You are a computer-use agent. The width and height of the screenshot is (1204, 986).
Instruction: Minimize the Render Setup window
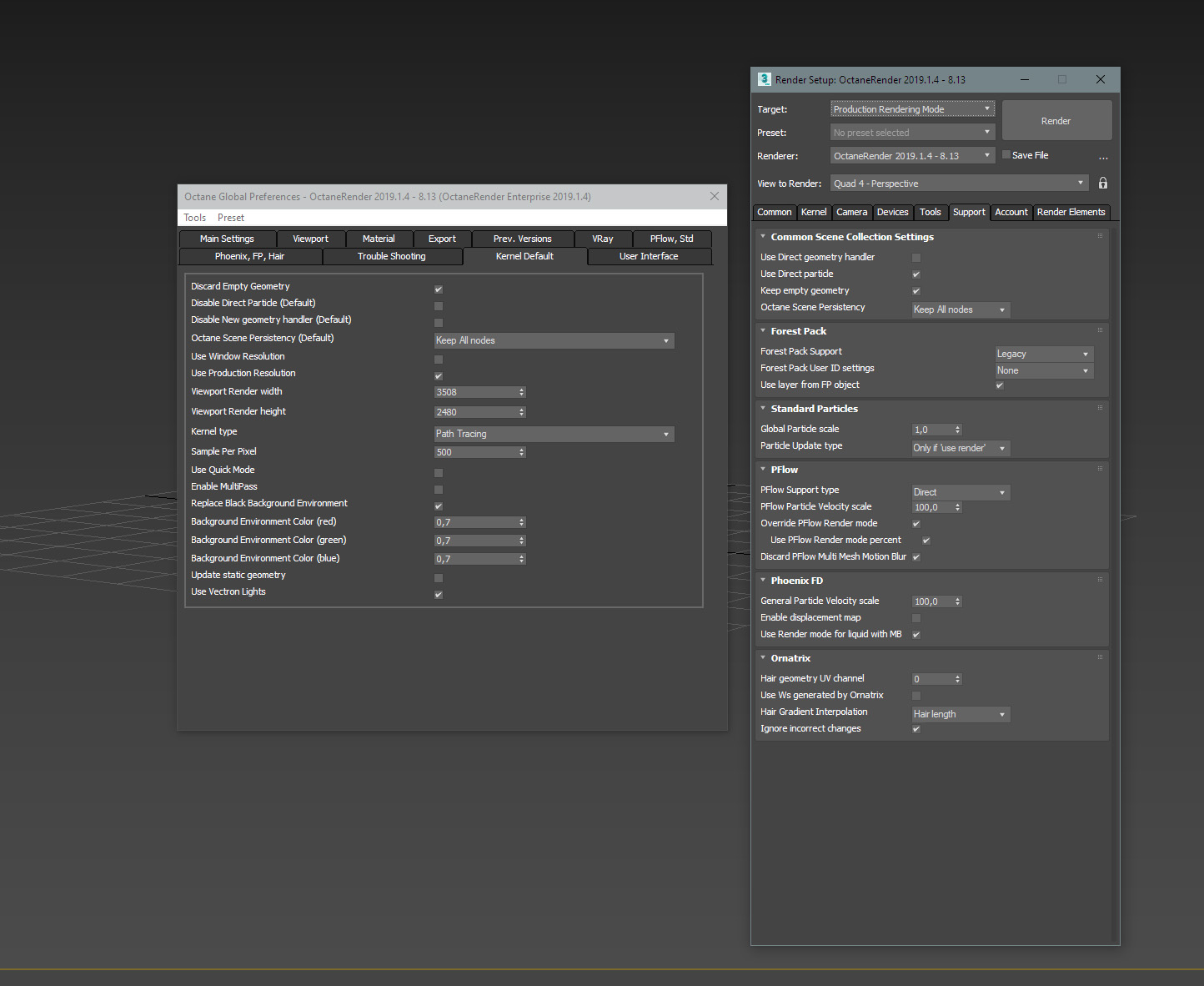1024,79
